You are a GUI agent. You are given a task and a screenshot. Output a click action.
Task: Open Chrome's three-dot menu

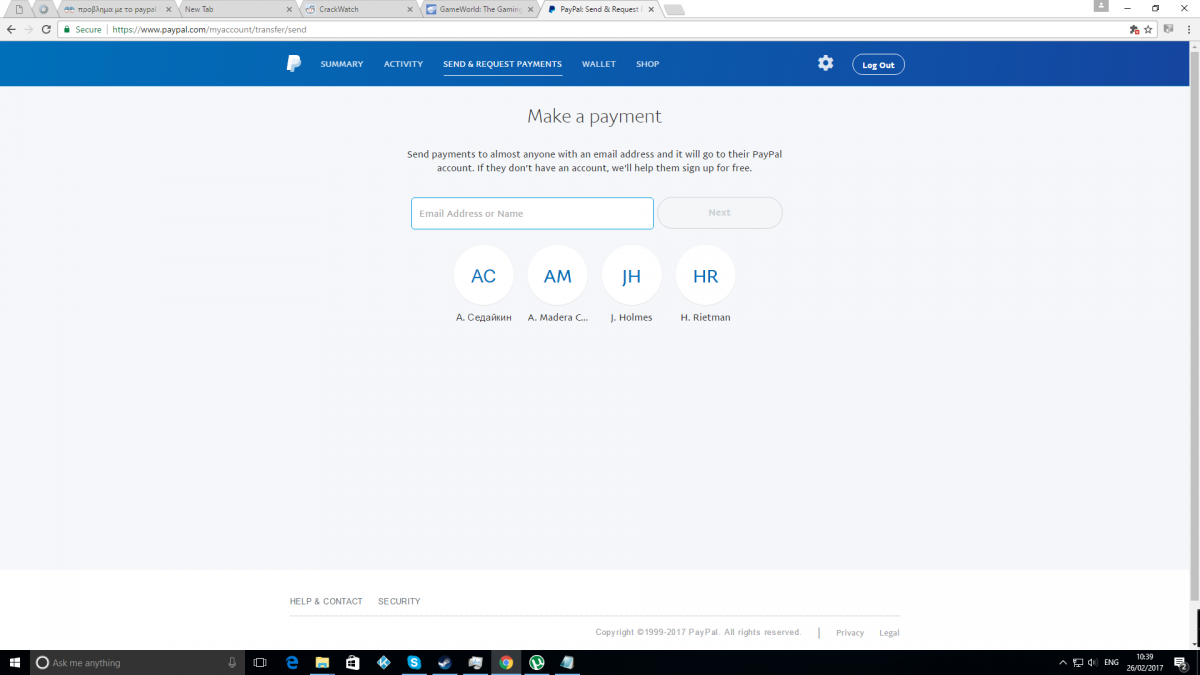click(1188, 29)
